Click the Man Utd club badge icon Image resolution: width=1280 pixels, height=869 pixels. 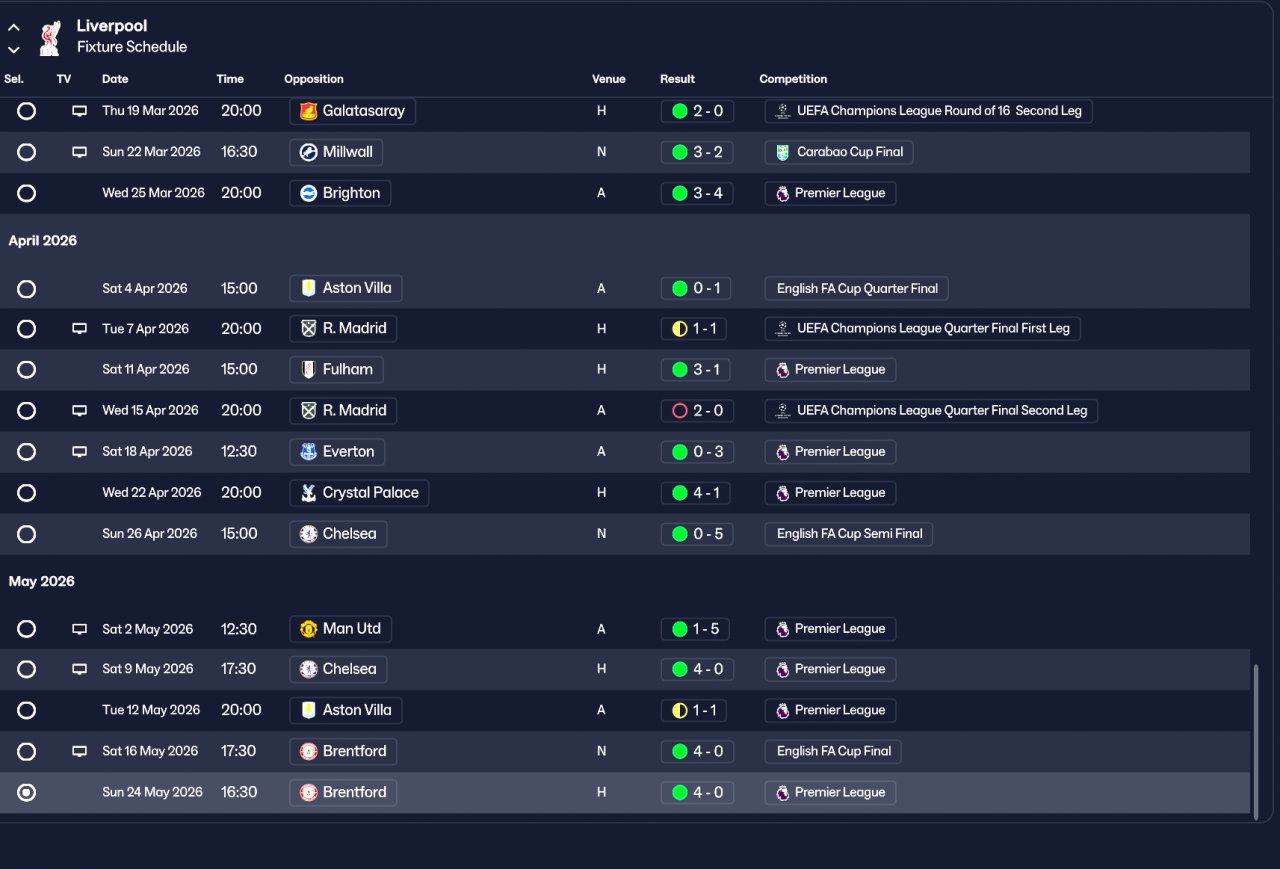tap(309, 629)
